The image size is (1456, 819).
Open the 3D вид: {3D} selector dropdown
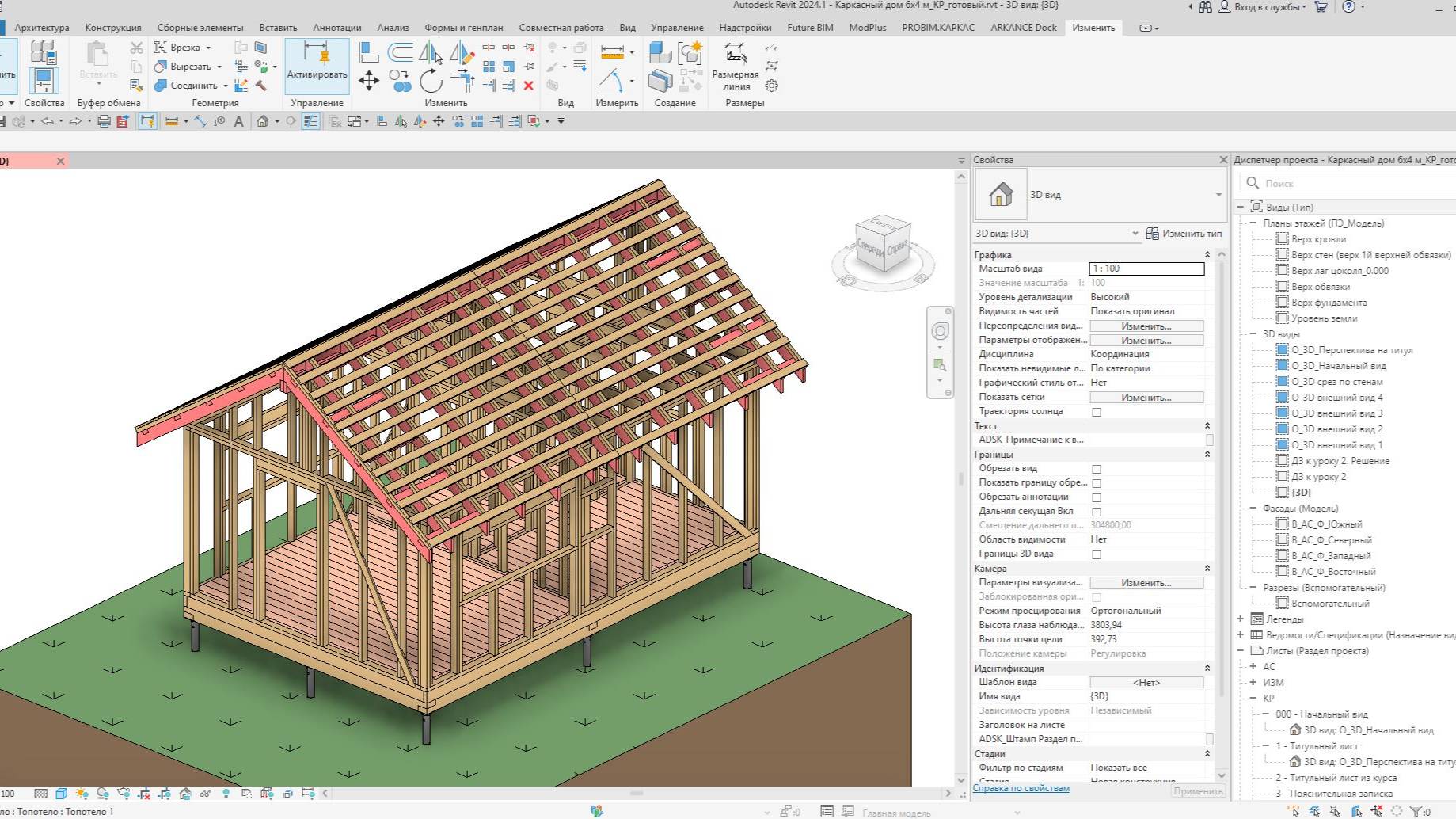click(x=1136, y=234)
